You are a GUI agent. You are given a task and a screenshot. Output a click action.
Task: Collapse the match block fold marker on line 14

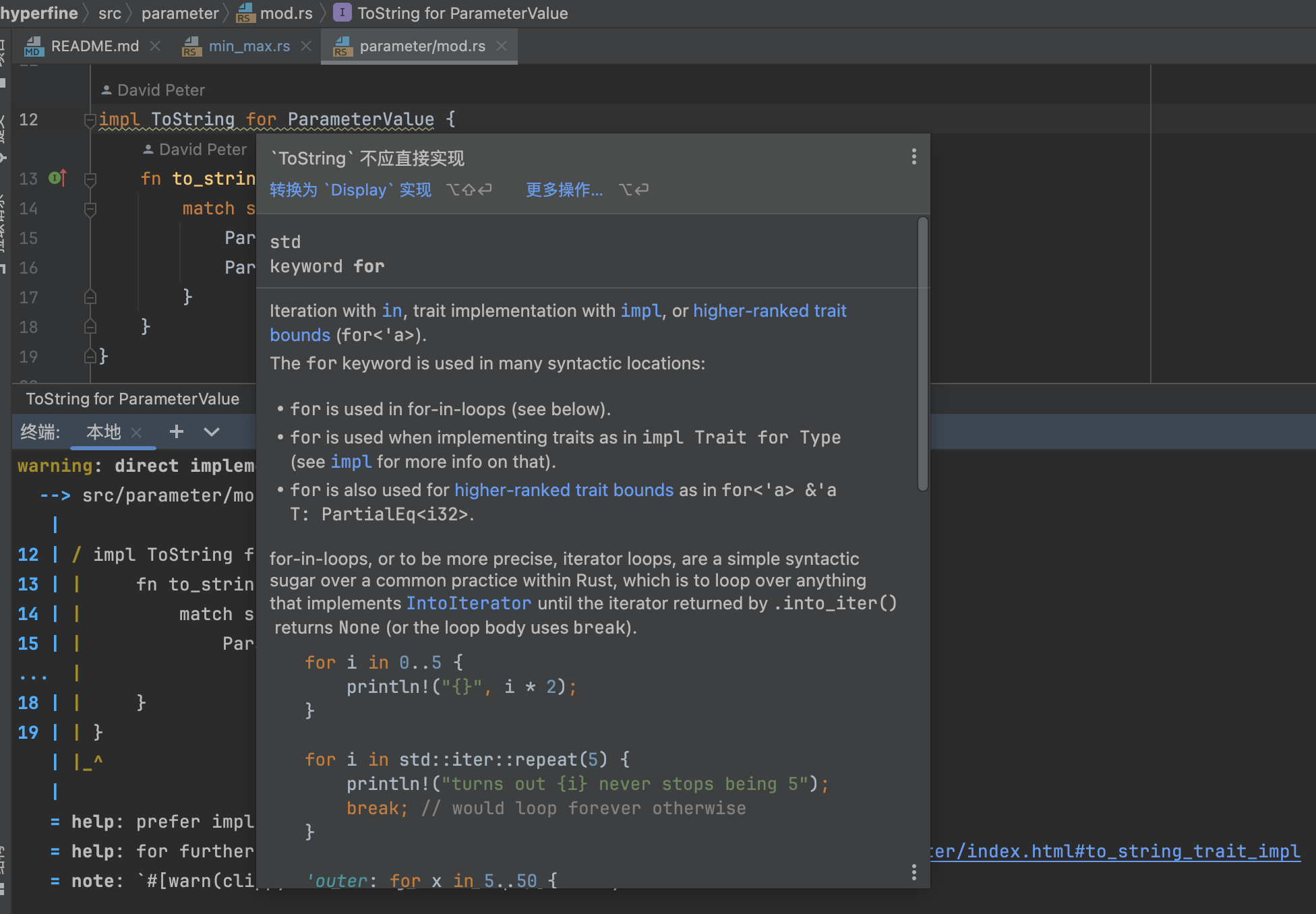coord(90,209)
